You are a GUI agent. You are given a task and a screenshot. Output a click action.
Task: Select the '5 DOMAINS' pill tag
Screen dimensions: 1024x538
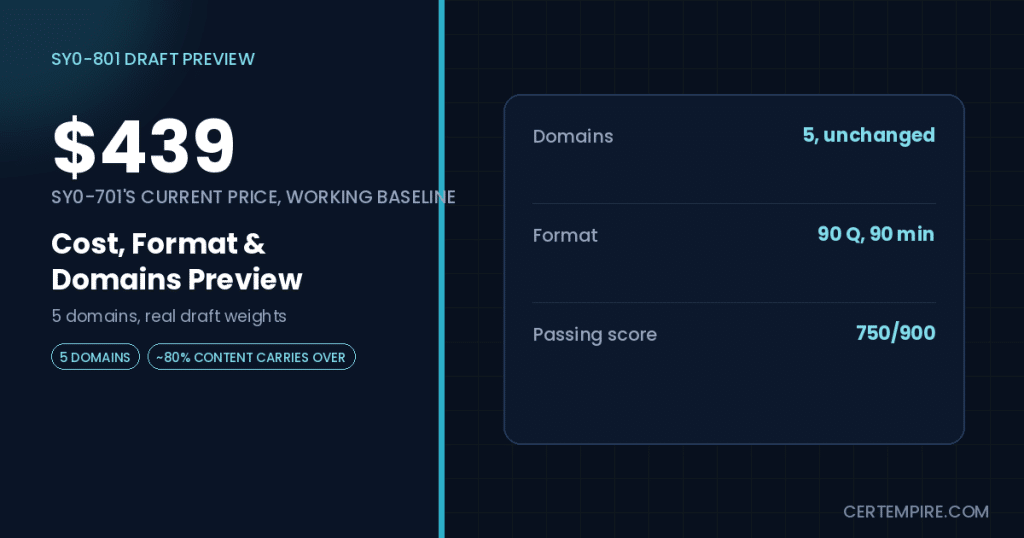point(95,357)
